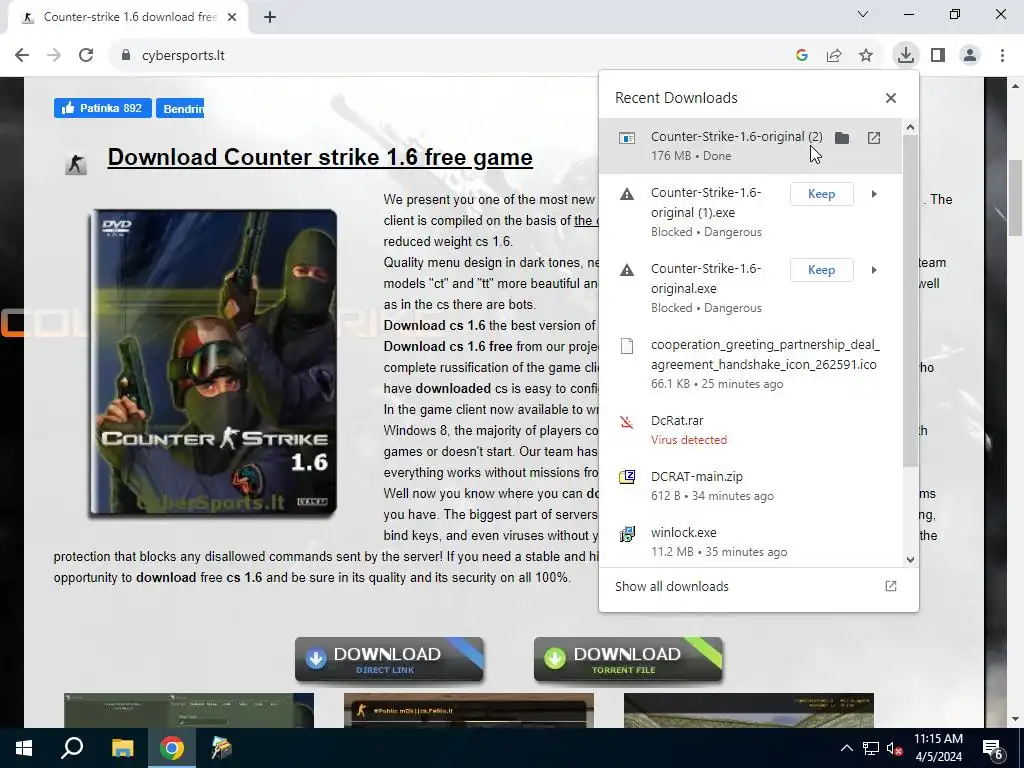Open the Chrome three-dot menu

1002,56
